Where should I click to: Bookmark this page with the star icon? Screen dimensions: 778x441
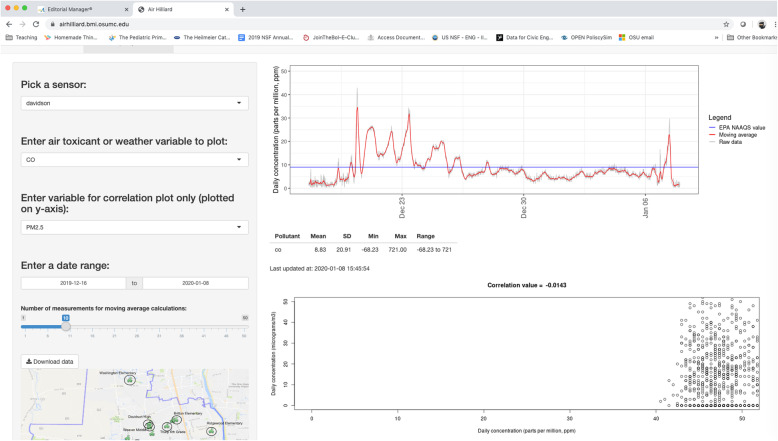pos(726,23)
